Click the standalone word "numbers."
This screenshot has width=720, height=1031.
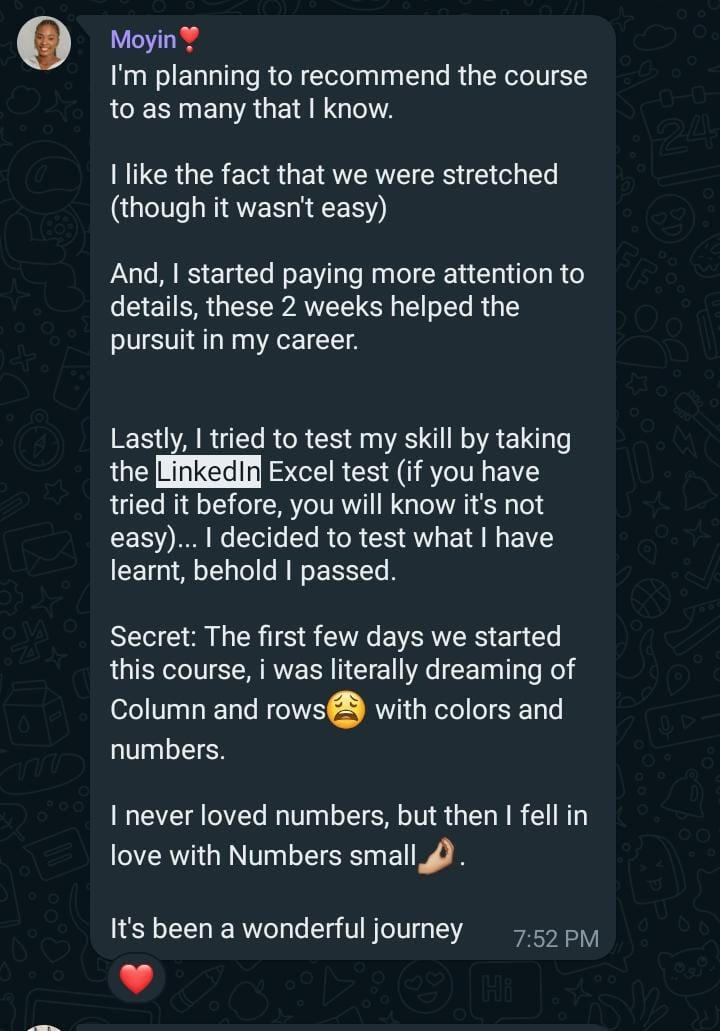point(167,750)
